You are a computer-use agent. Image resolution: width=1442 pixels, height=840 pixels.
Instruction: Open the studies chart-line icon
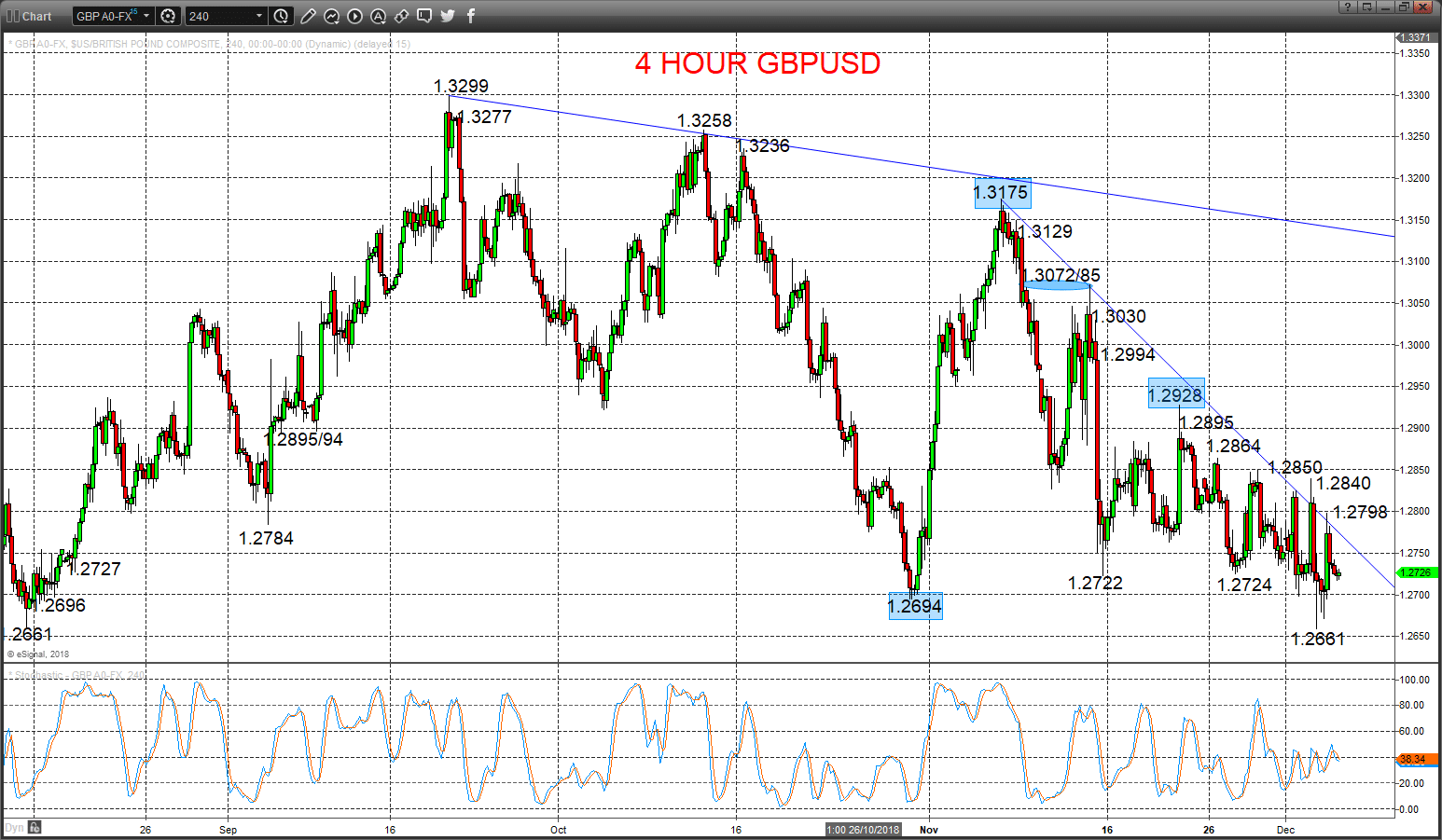pyautogui.click(x=332, y=16)
